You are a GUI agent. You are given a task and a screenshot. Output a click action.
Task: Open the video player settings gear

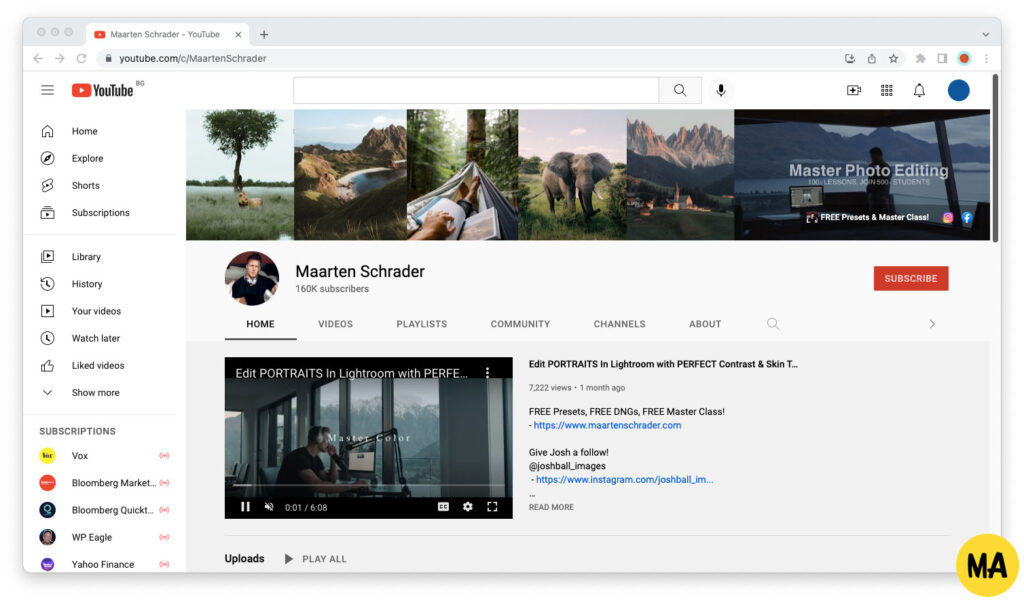[468, 507]
